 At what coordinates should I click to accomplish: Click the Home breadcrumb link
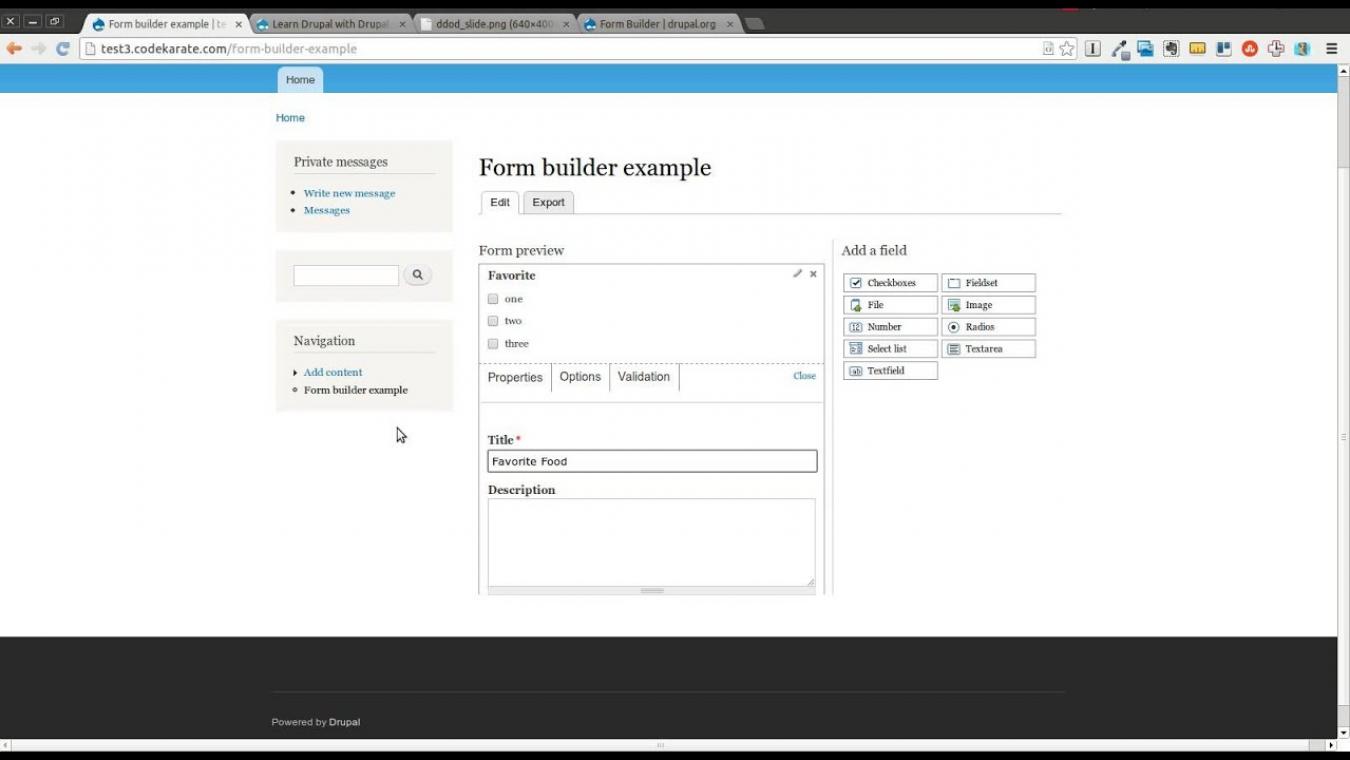[x=290, y=118]
